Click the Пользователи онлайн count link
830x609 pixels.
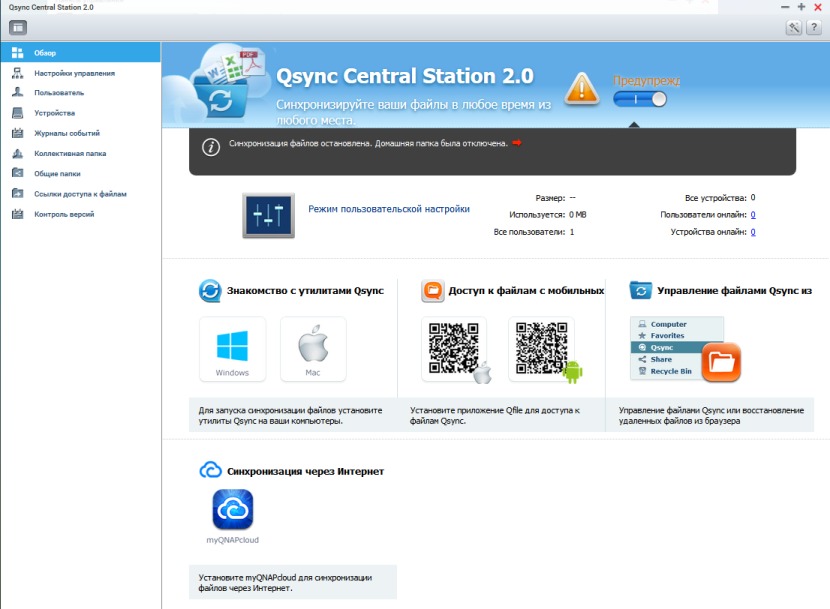[753, 214]
